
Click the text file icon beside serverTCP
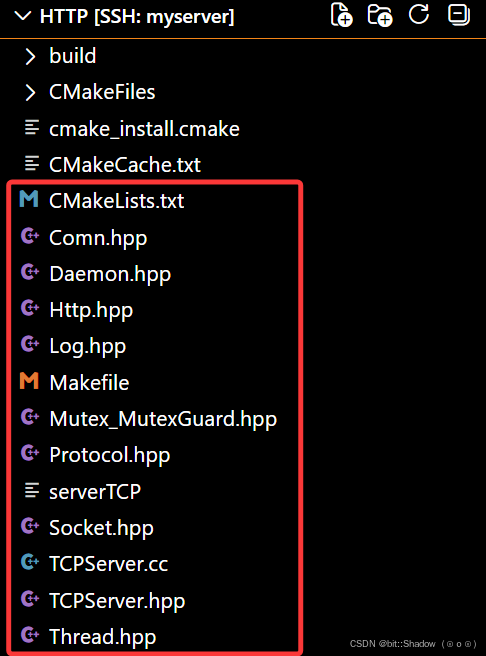tap(31, 490)
